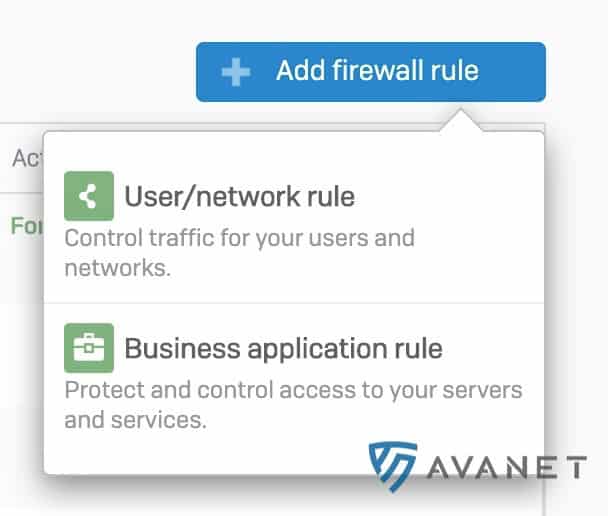Click the Add firewall rule button
This screenshot has height=516, width=608.
pyautogui.click(x=371, y=72)
